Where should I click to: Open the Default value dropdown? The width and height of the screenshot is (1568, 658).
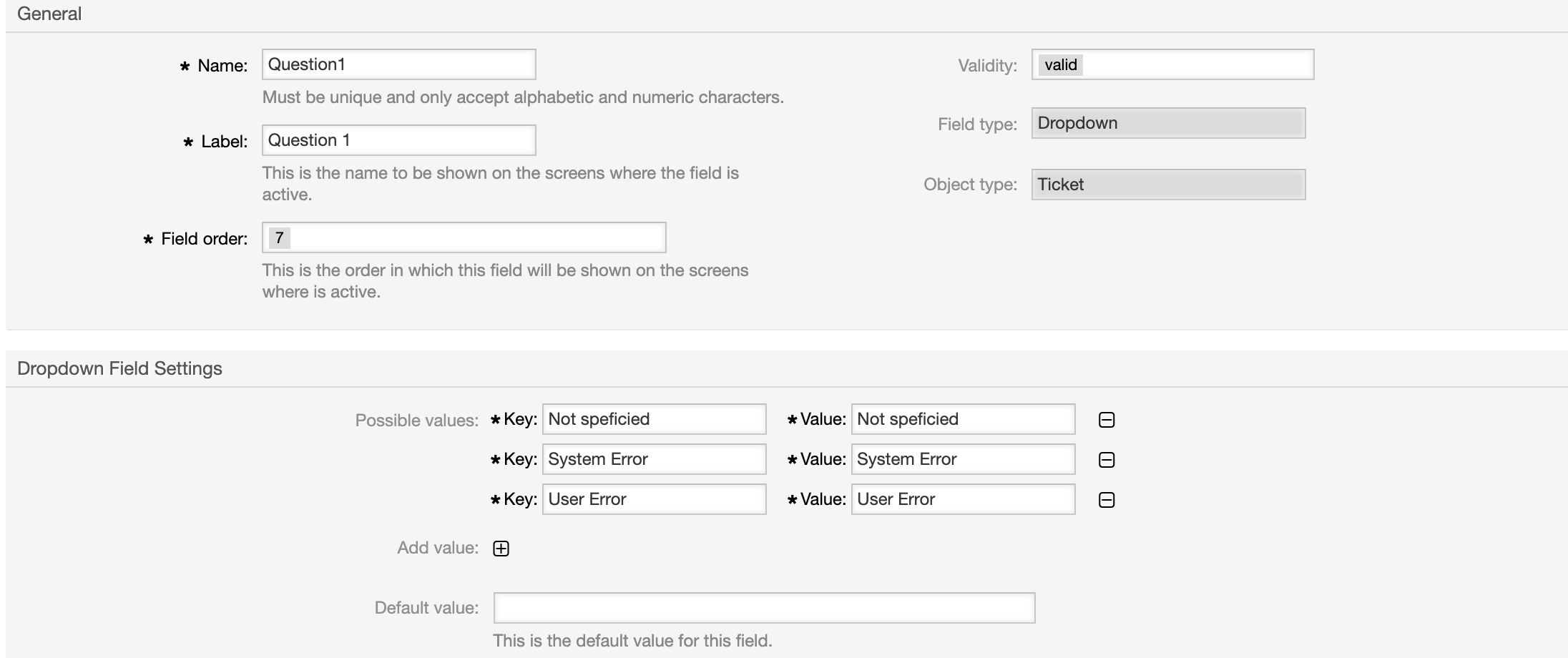(764, 608)
